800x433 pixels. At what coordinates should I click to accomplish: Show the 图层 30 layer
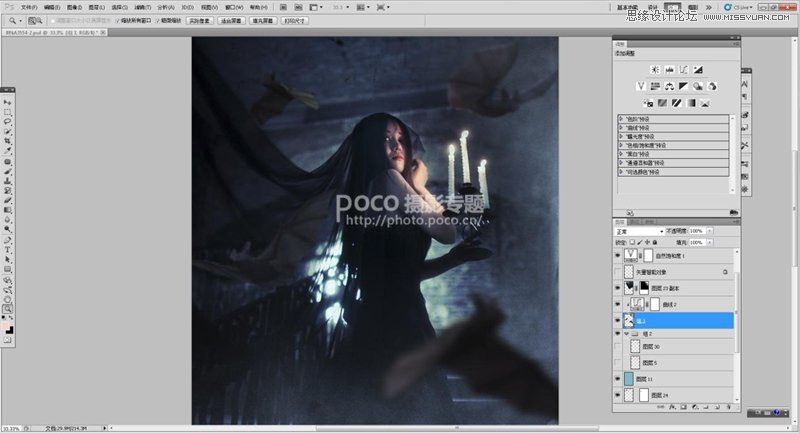(618, 347)
